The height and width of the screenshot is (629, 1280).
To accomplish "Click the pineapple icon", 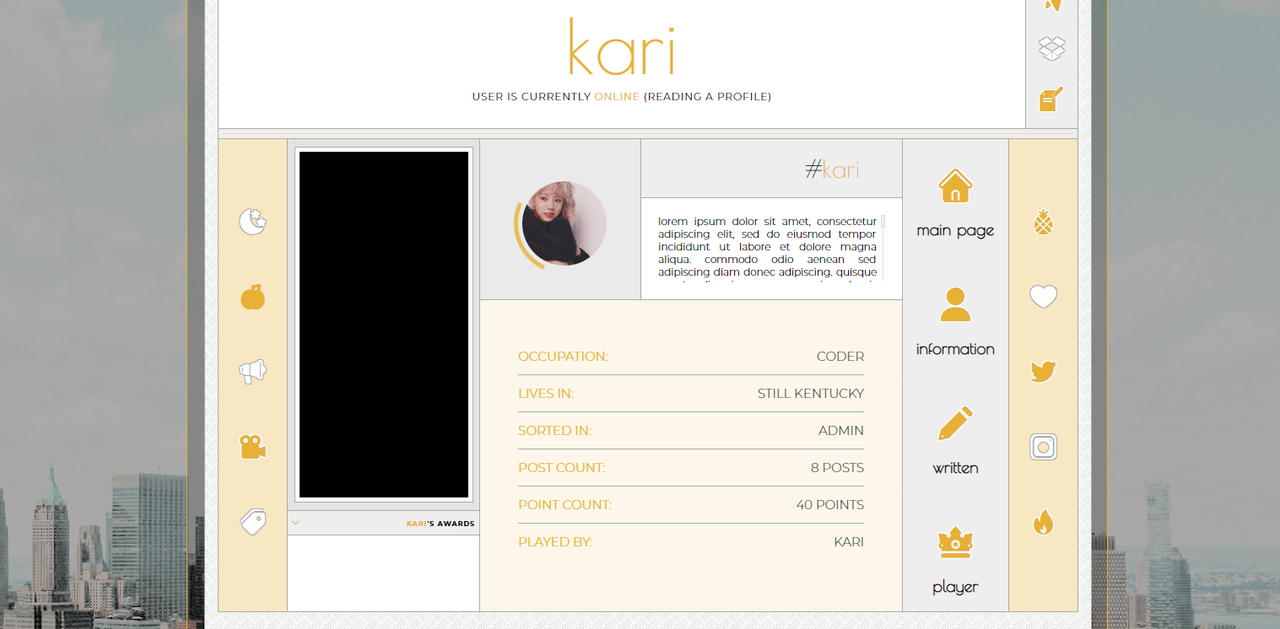I will 1043,222.
